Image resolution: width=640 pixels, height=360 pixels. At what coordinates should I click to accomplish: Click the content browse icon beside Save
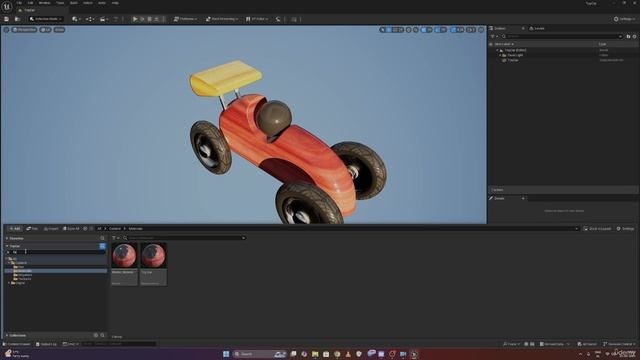click(x=17, y=19)
